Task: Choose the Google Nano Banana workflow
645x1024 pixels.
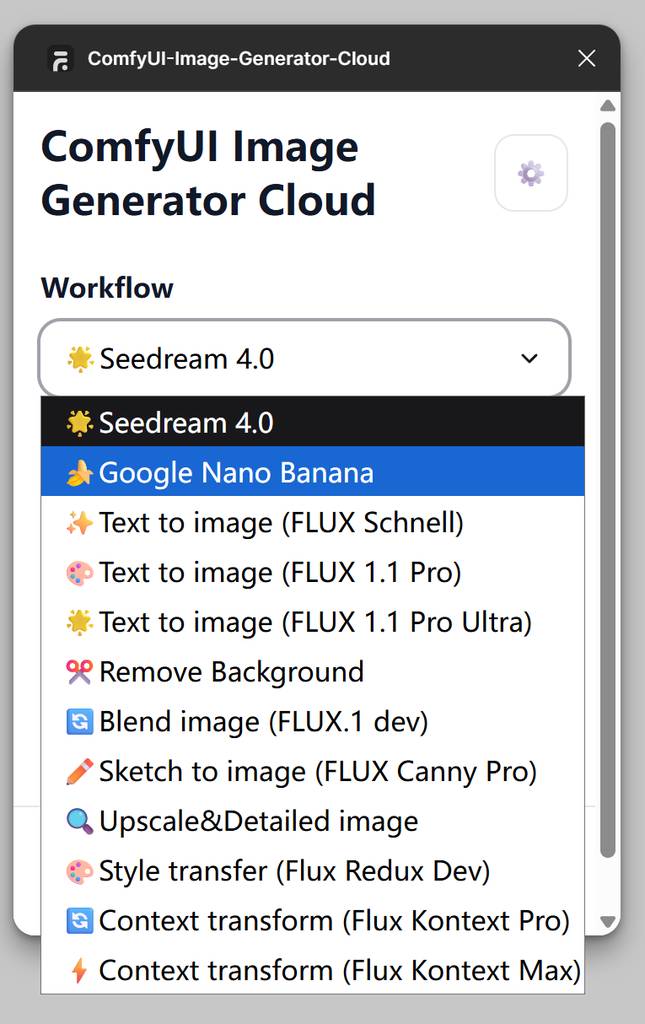Action: click(236, 473)
